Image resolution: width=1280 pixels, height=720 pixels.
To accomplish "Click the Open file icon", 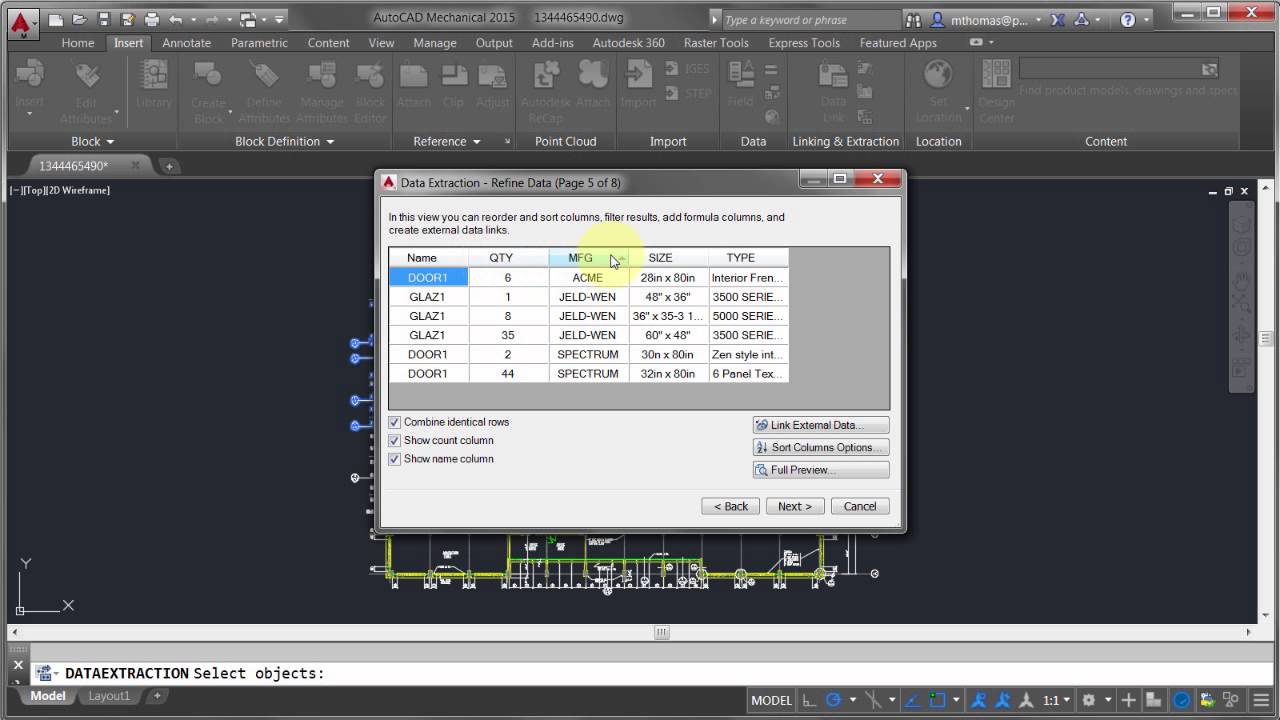I will [80, 19].
